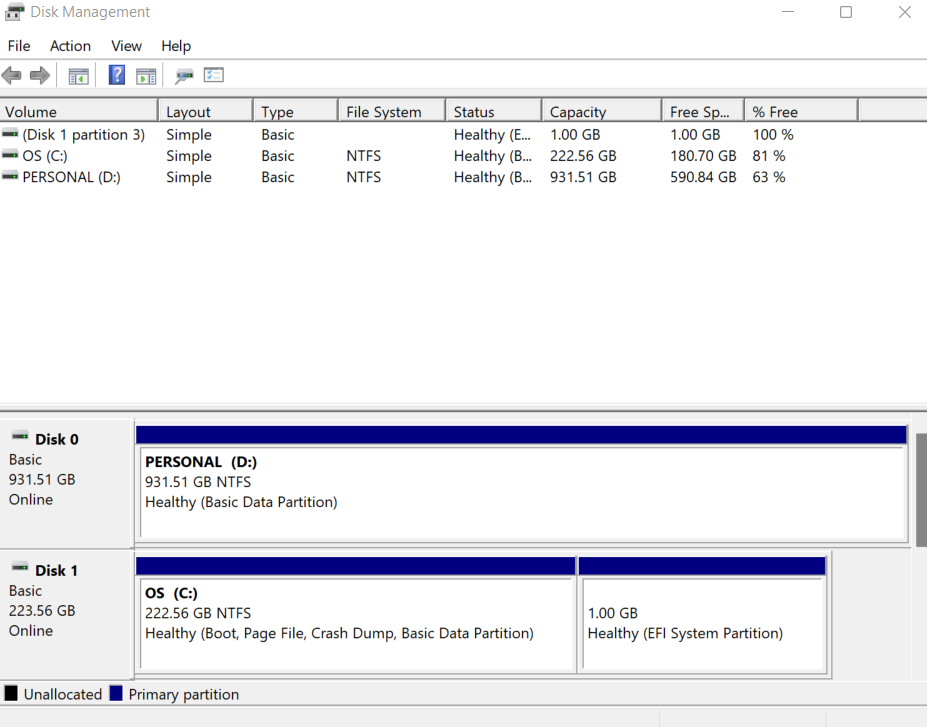The image size is (927, 727).
Task: Select the EFI System Partition block on Disk 1
Action: tap(703, 613)
